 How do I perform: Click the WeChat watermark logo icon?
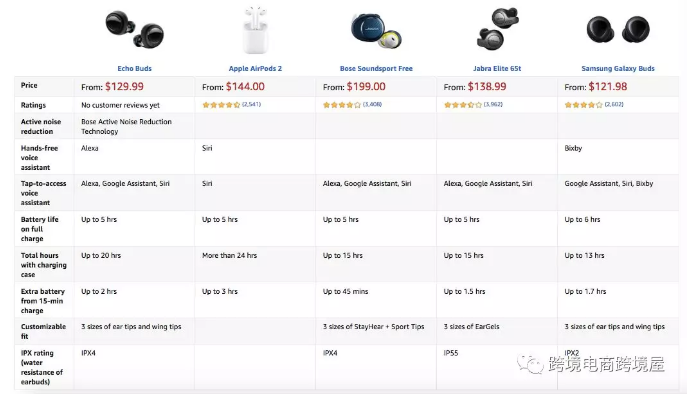530,364
